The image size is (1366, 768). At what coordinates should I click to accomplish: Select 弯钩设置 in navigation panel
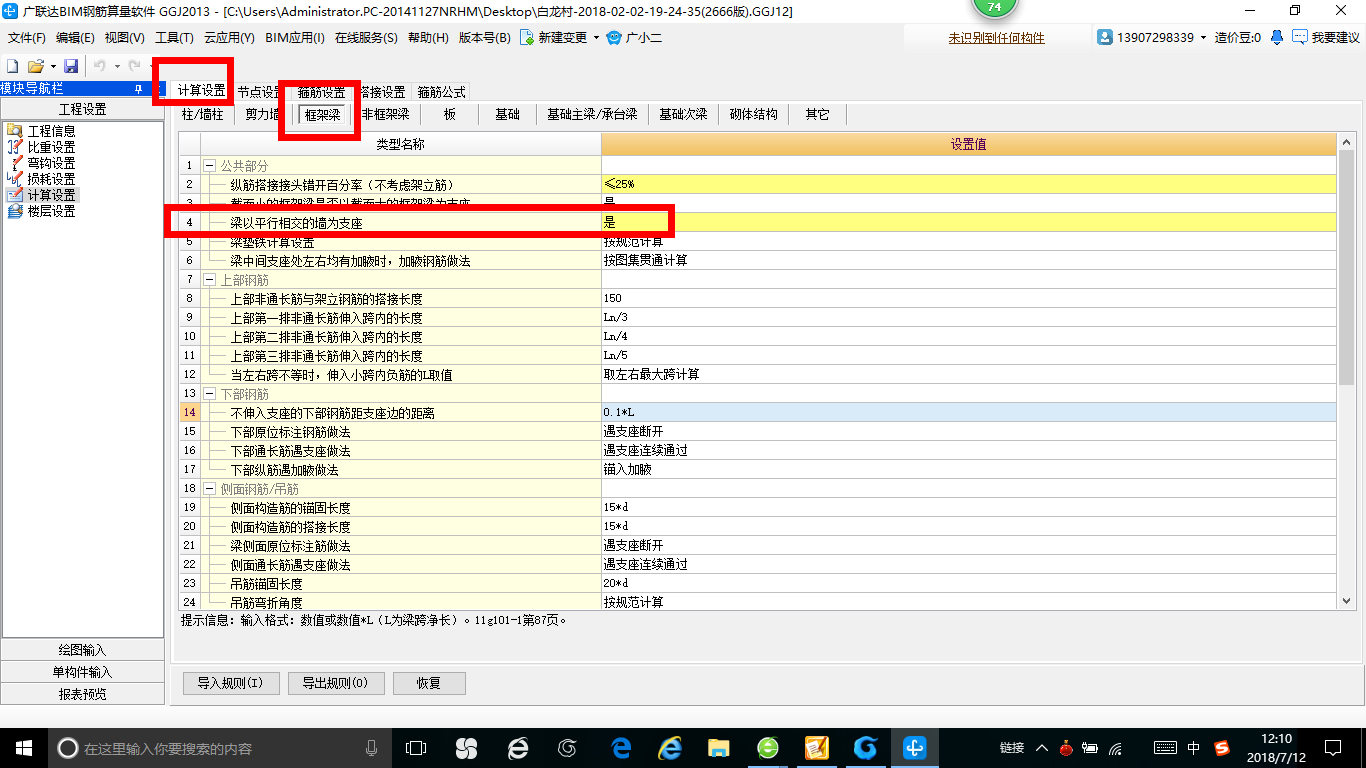pos(51,163)
